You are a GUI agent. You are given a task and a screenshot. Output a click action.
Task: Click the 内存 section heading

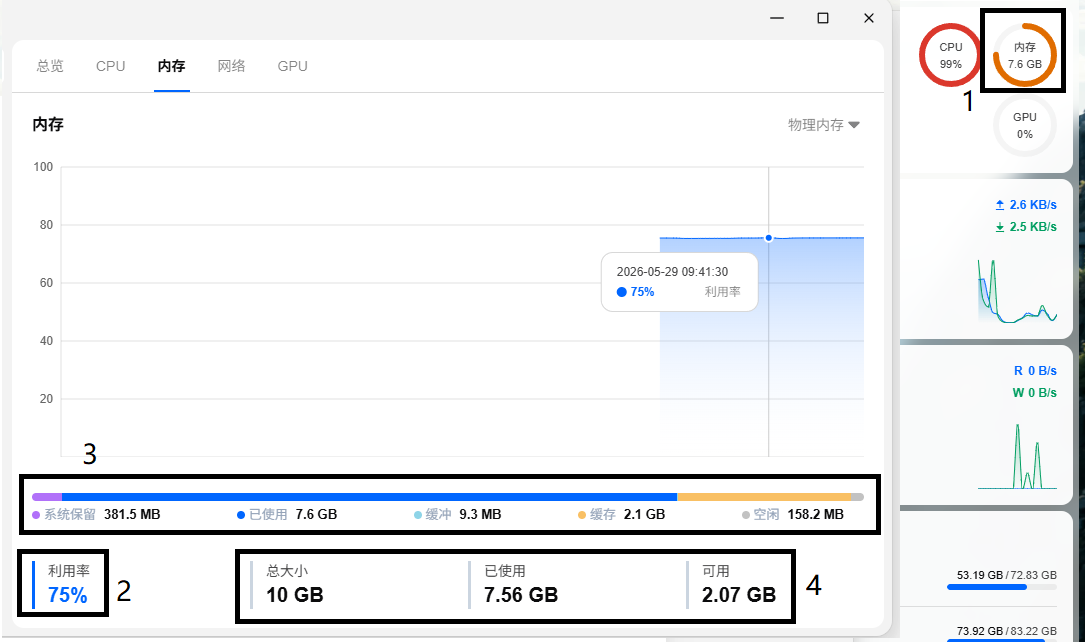point(48,125)
